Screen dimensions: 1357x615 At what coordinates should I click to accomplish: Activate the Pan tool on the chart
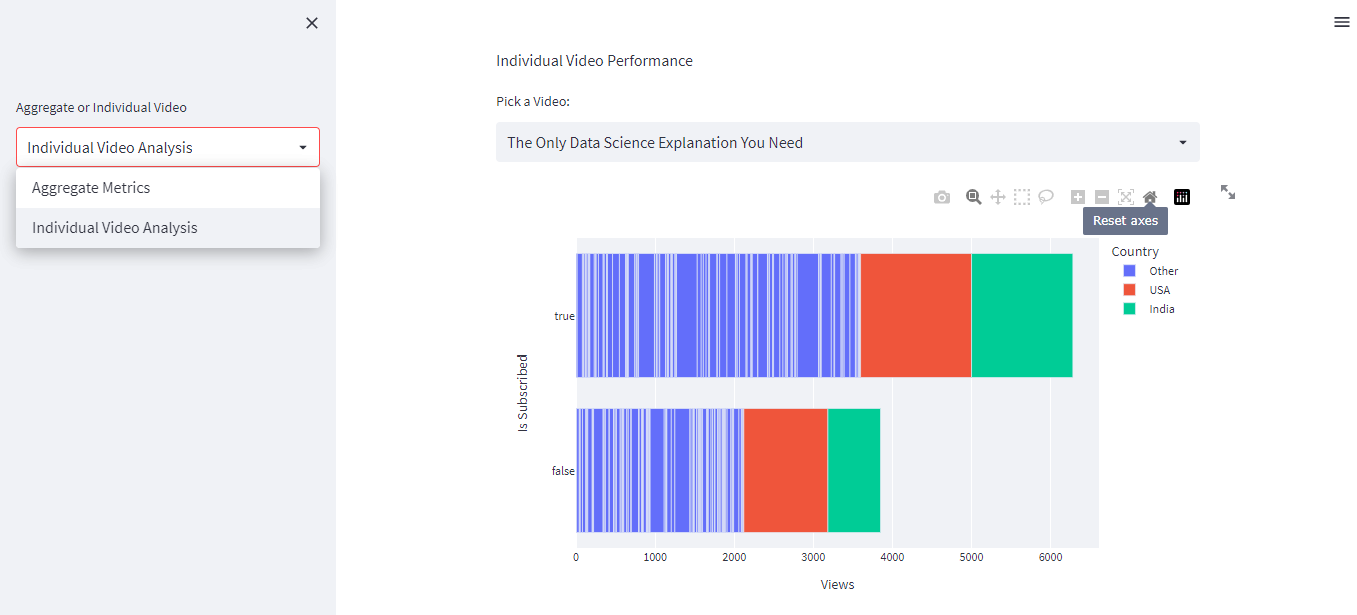997,196
